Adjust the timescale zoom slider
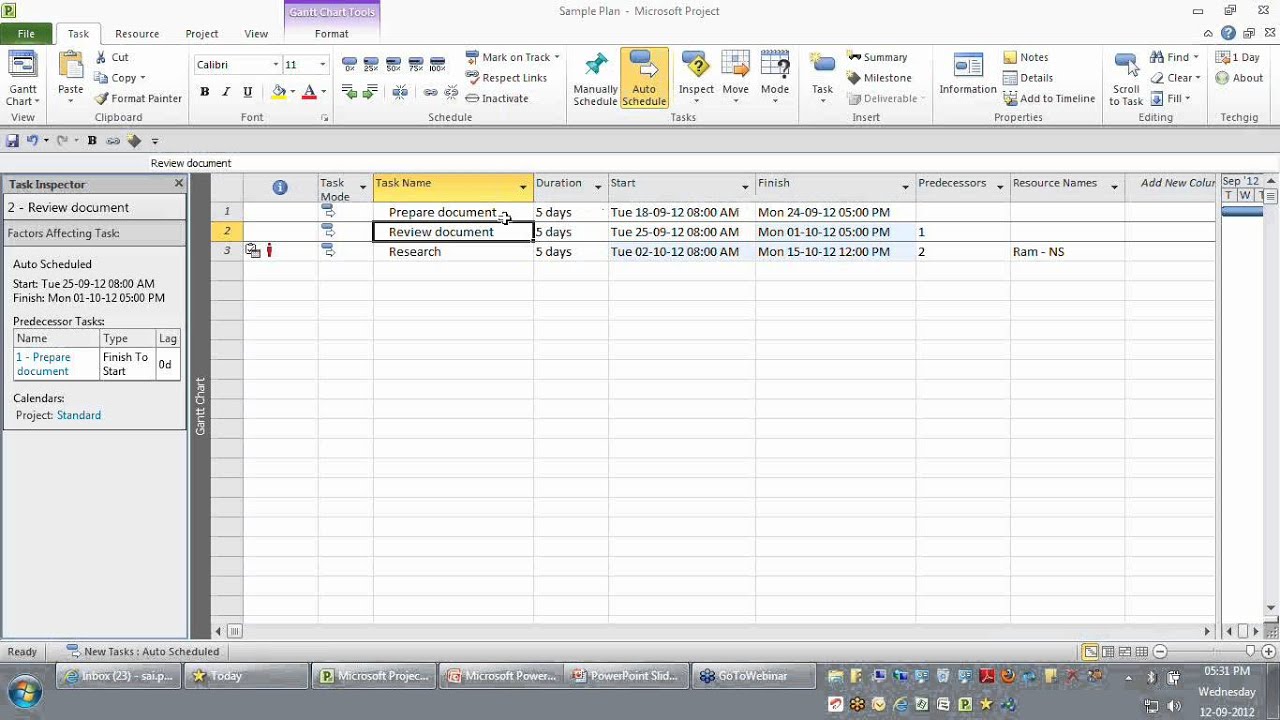The height and width of the screenshot is (720, 1280). pyautogui.click(x=1250, y=652)
